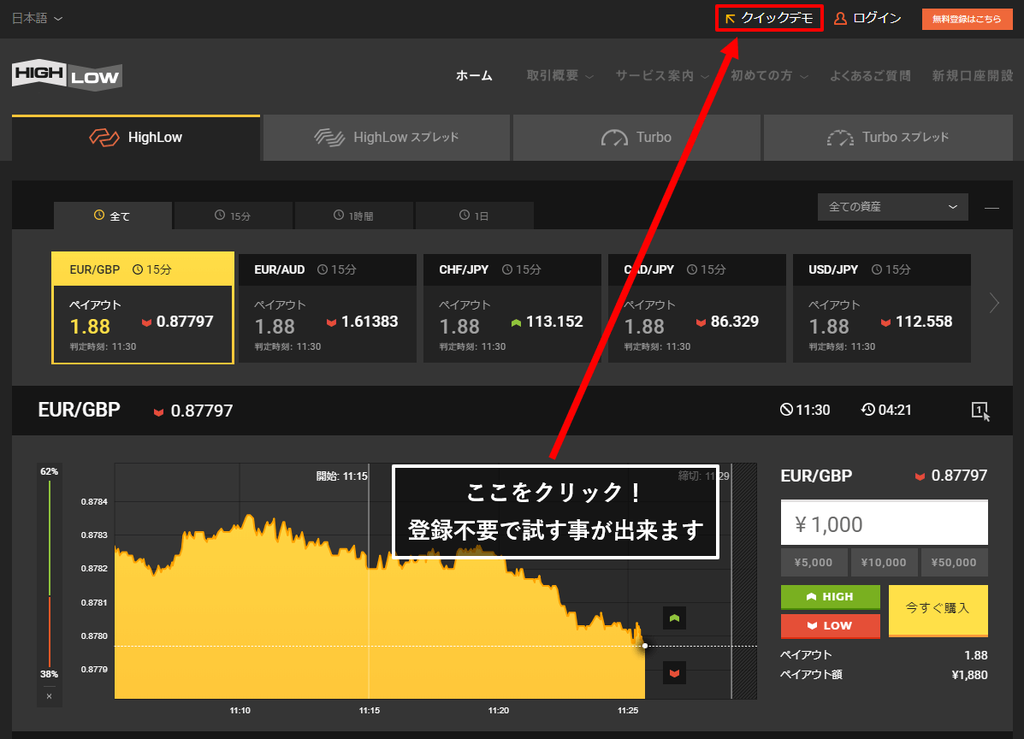Choose the ¥5,000 preset amount
This screenshot has height=739, width=1024.
point(814,563)
